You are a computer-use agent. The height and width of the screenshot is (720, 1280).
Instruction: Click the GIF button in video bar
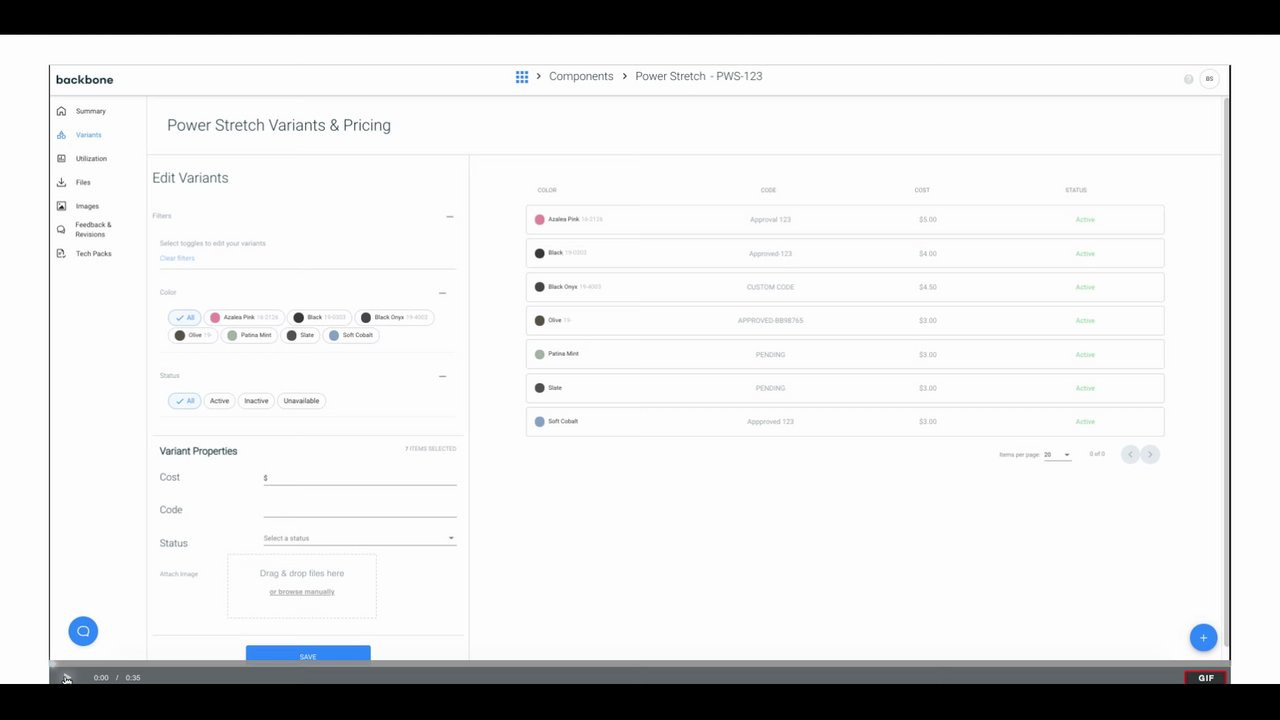click(1206, 678)
